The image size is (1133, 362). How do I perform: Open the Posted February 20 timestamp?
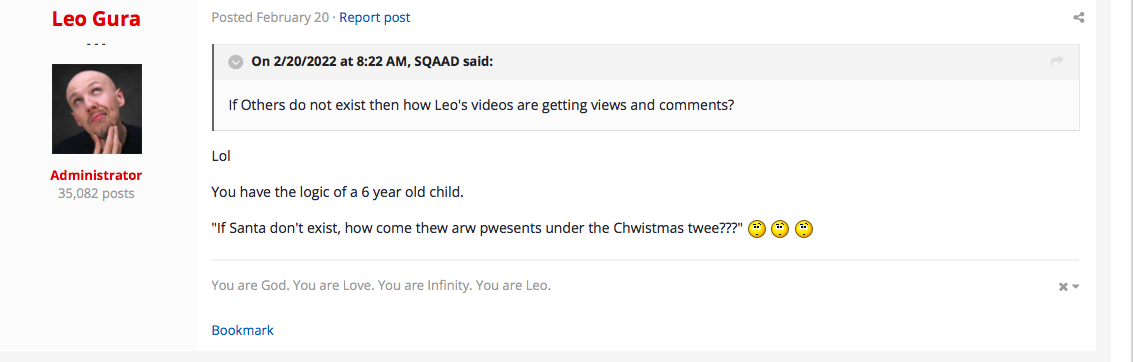coord(270,17)
